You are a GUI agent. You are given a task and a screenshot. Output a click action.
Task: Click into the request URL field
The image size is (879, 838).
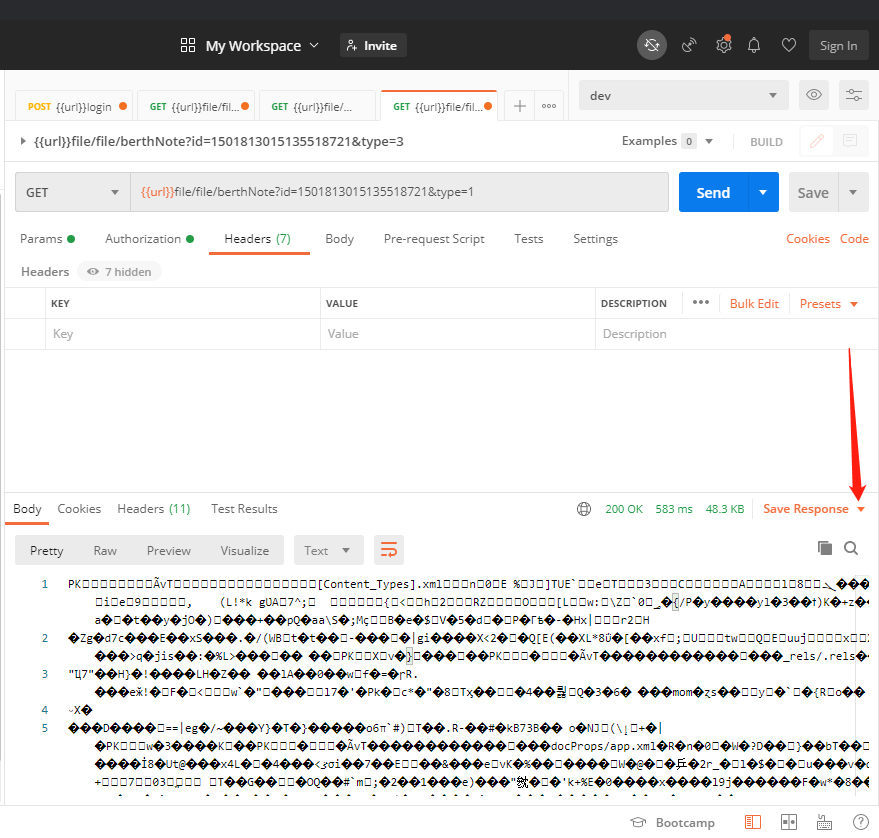tap(399, 192)
